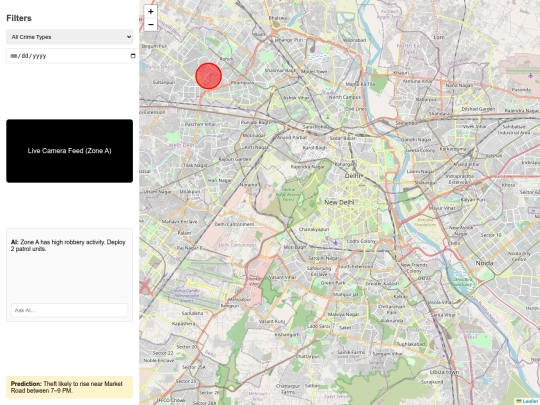The image size is (540, 405).
Task: Open the calendar picker in date filter
Action: 133,56
